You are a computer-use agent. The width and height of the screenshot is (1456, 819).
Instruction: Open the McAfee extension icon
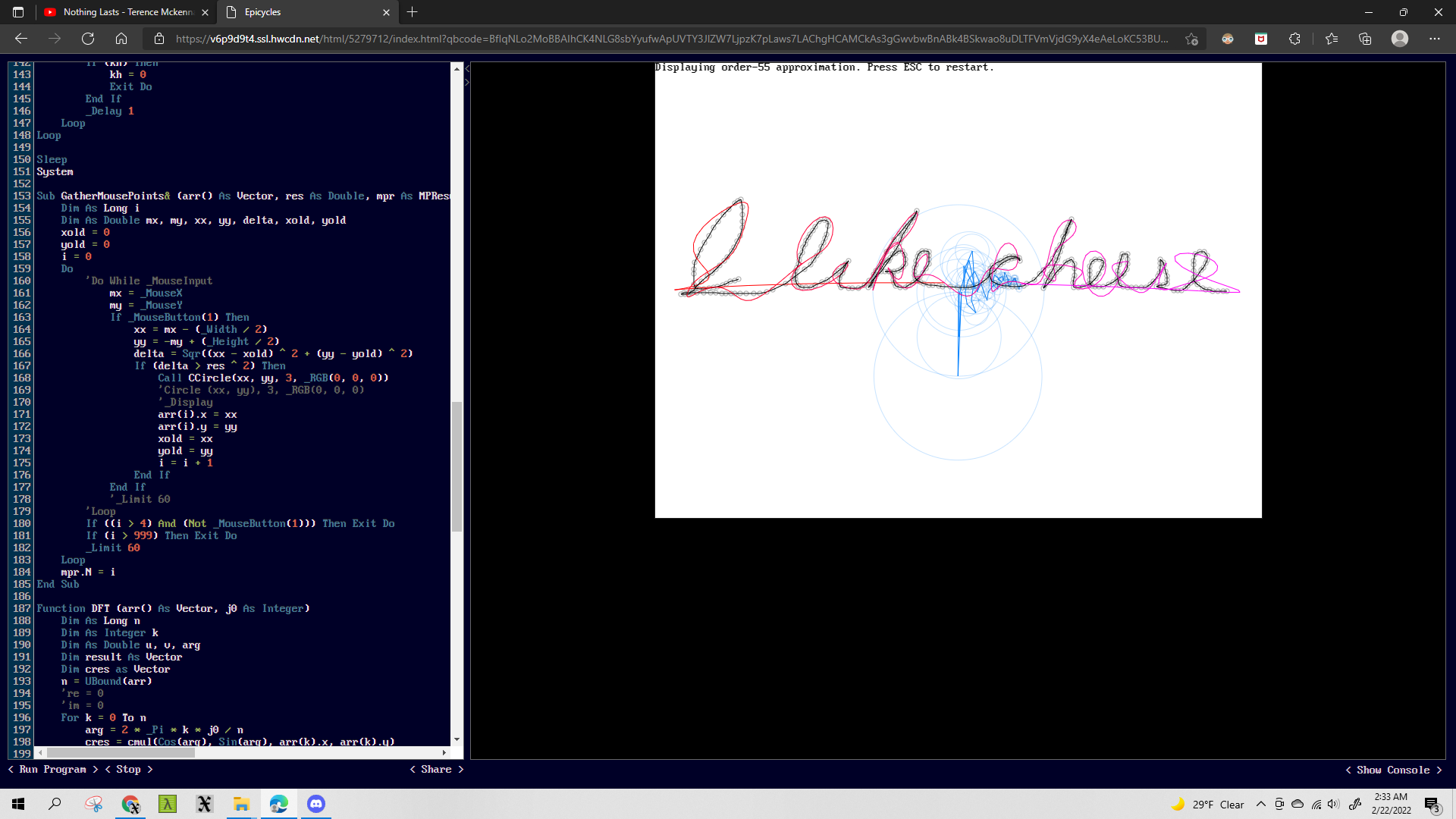tap(1261, 39)
